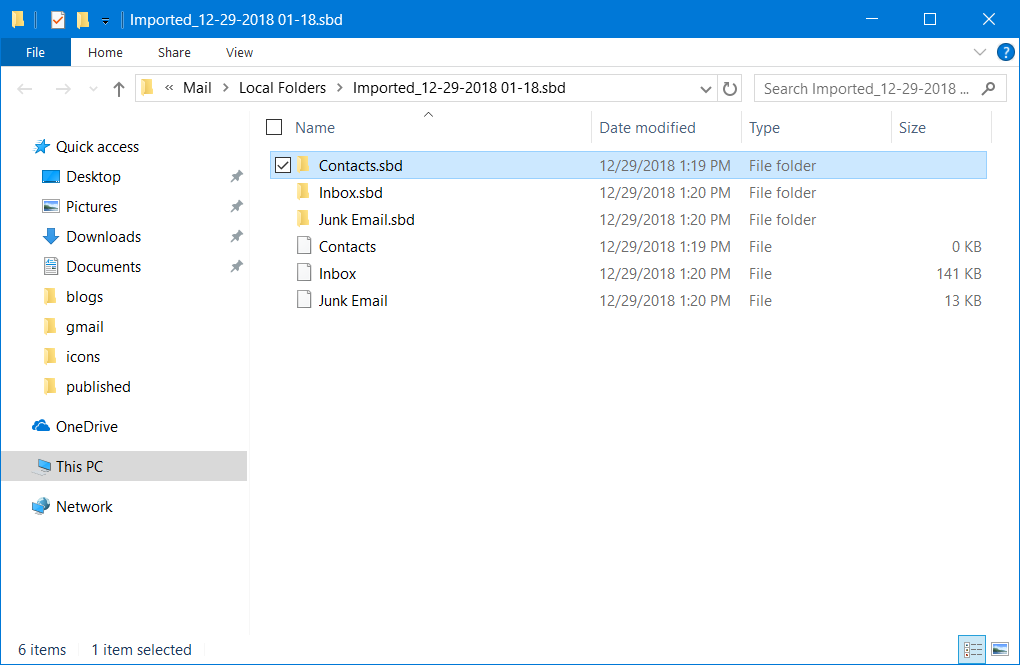
Task: Open OneDrive in the navigation pane
Action: click(87, 427)
